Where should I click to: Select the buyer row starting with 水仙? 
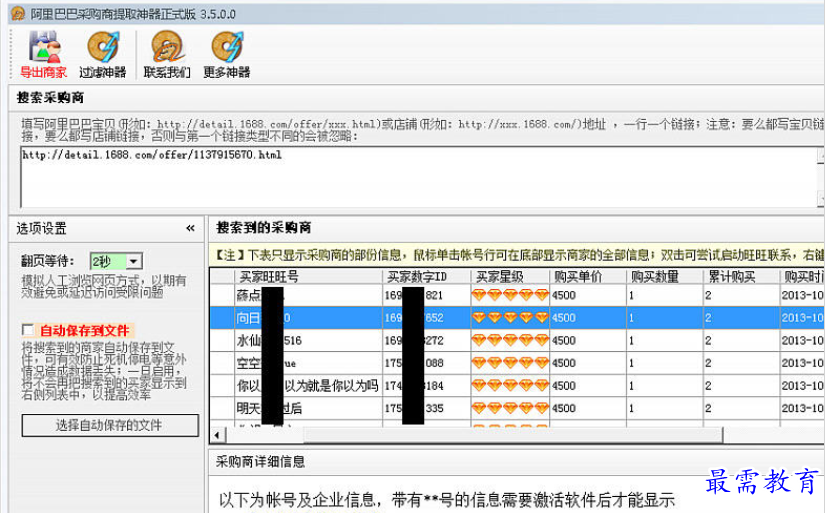click(517, 341)
